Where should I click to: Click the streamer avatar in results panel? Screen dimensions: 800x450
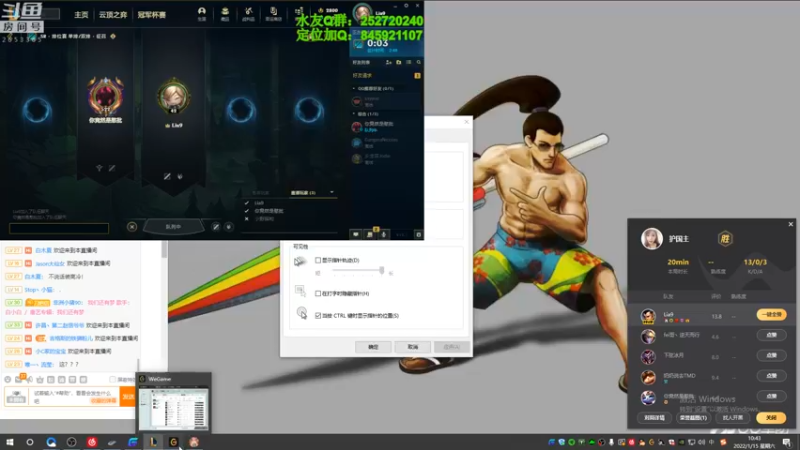pos(652,239)
